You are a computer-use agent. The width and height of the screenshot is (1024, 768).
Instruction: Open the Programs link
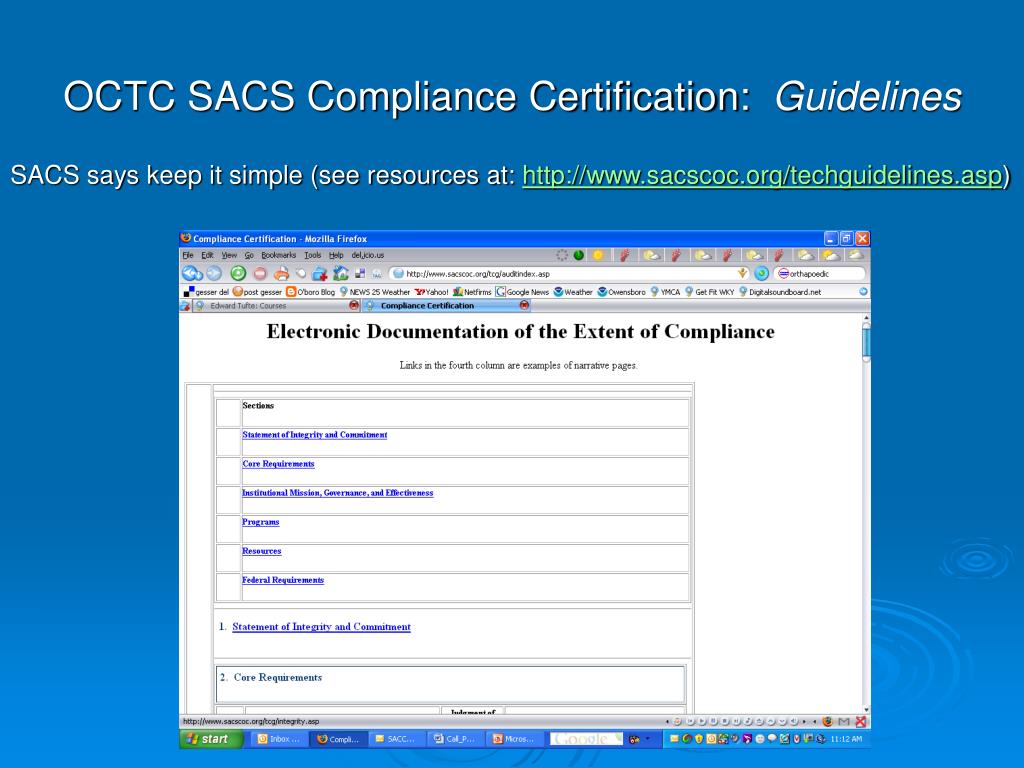point(261,522)
